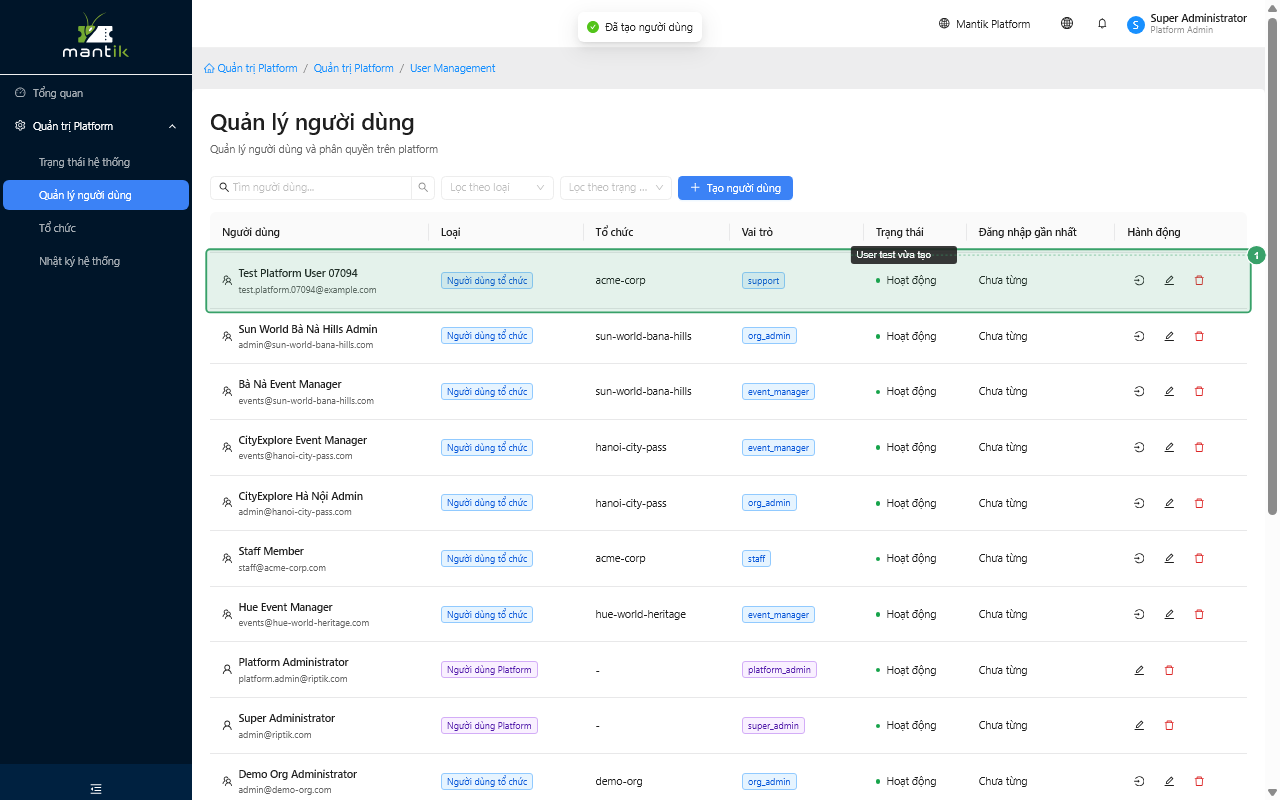Viewport: 1280px width, 800px height.
Task: Open Tổng quan in sidebar
Action: click(x=96, y=93)
